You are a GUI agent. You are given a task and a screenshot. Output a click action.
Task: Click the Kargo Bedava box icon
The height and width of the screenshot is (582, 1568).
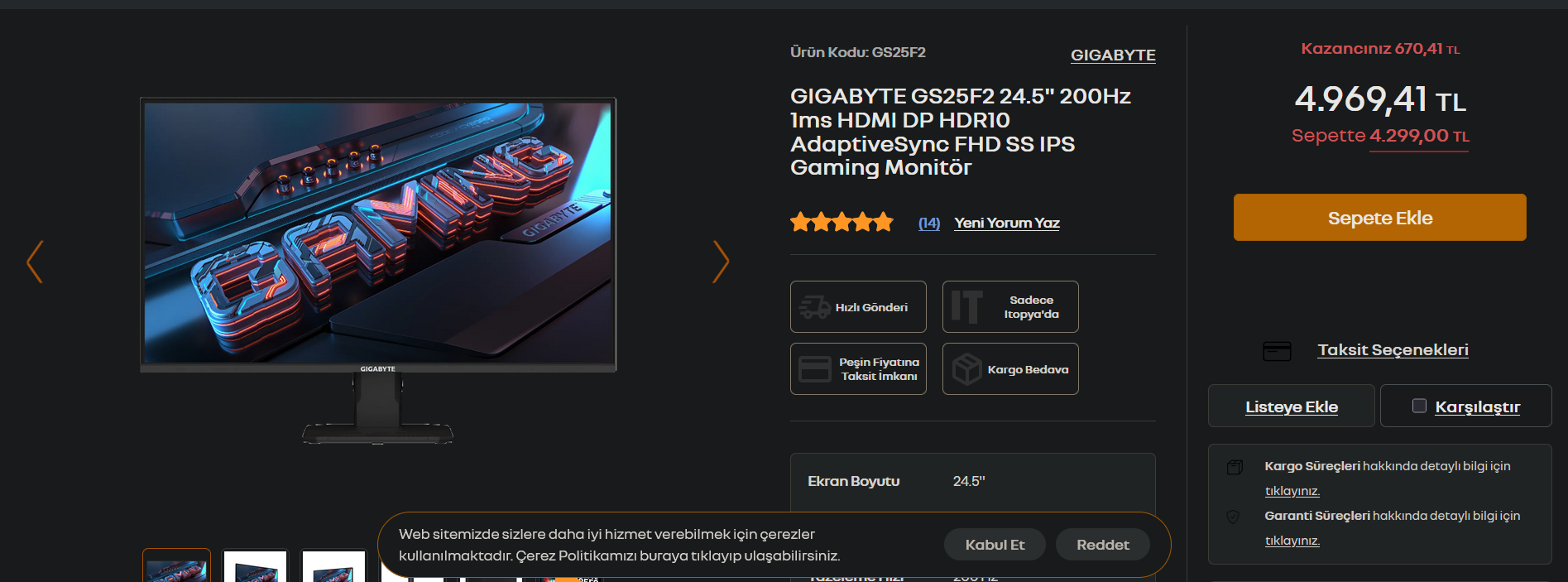pos(966,369)
